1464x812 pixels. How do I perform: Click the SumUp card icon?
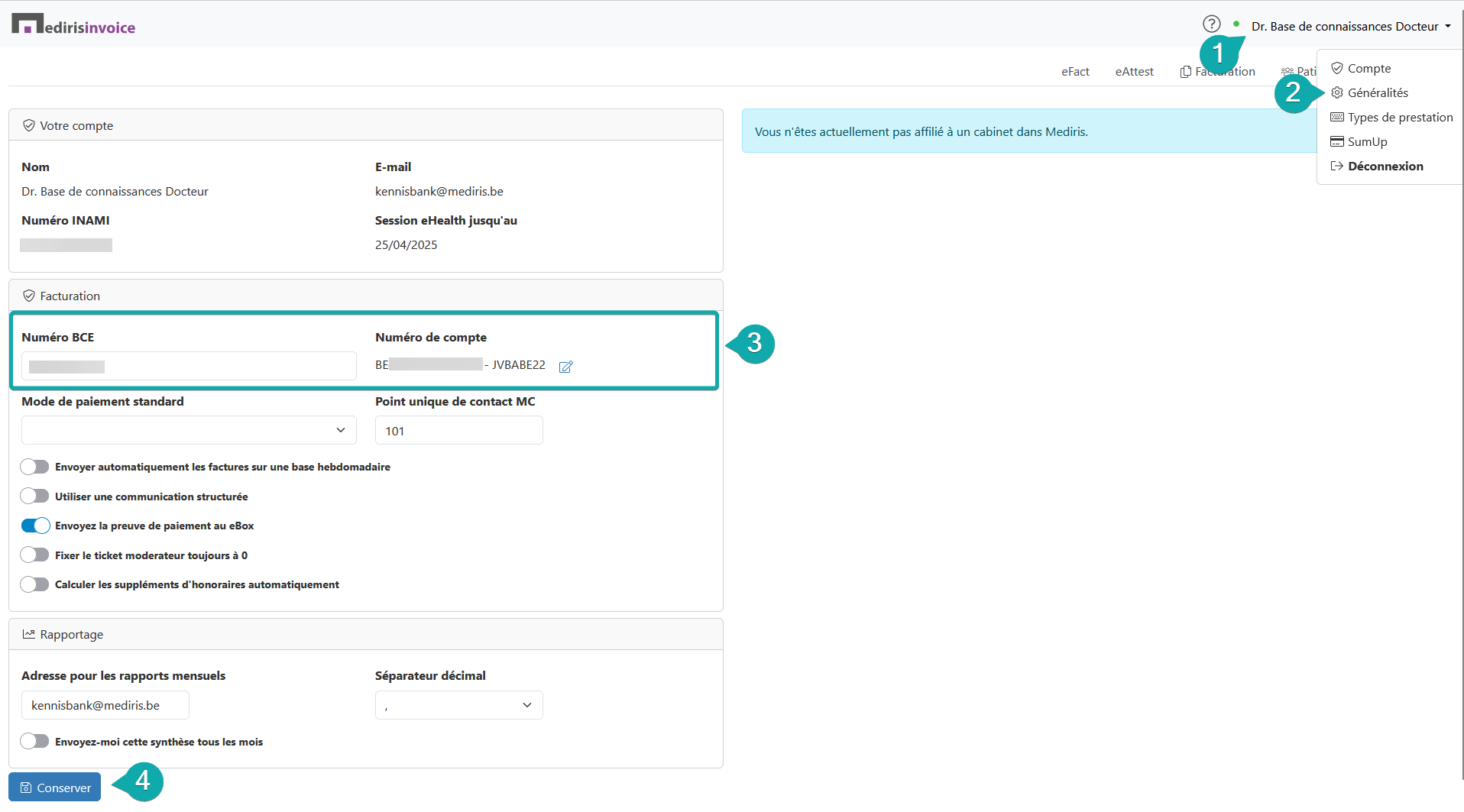pyautogui.click(x=1337, y=141)
